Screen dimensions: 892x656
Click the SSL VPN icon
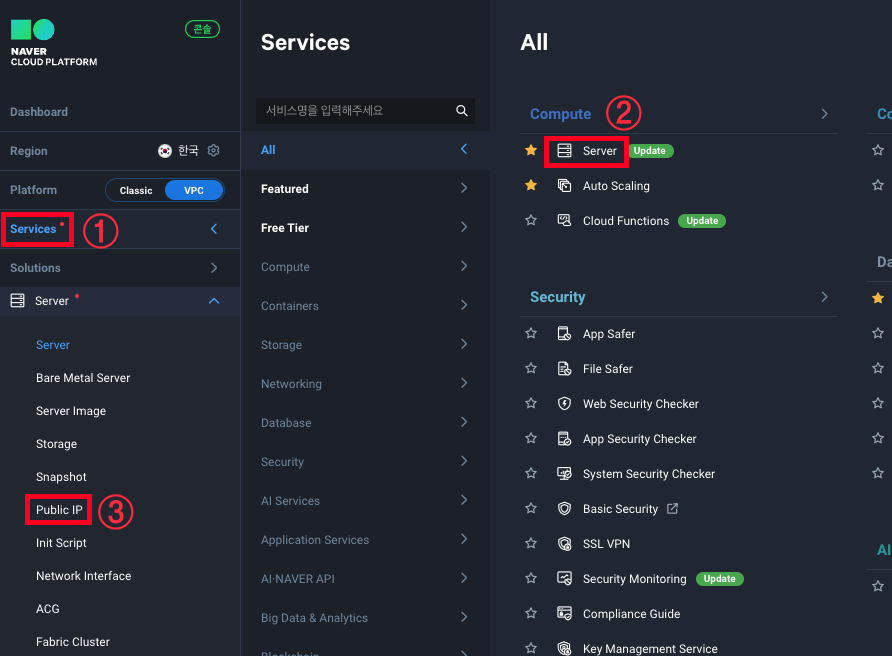564,543
